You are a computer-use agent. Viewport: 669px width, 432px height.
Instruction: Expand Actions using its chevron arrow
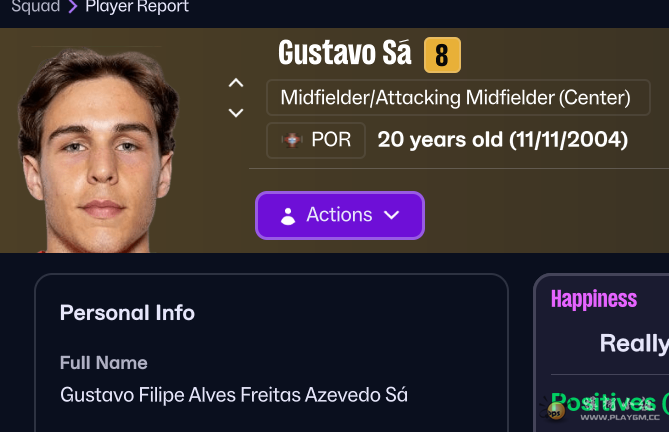tap(392, 215)
